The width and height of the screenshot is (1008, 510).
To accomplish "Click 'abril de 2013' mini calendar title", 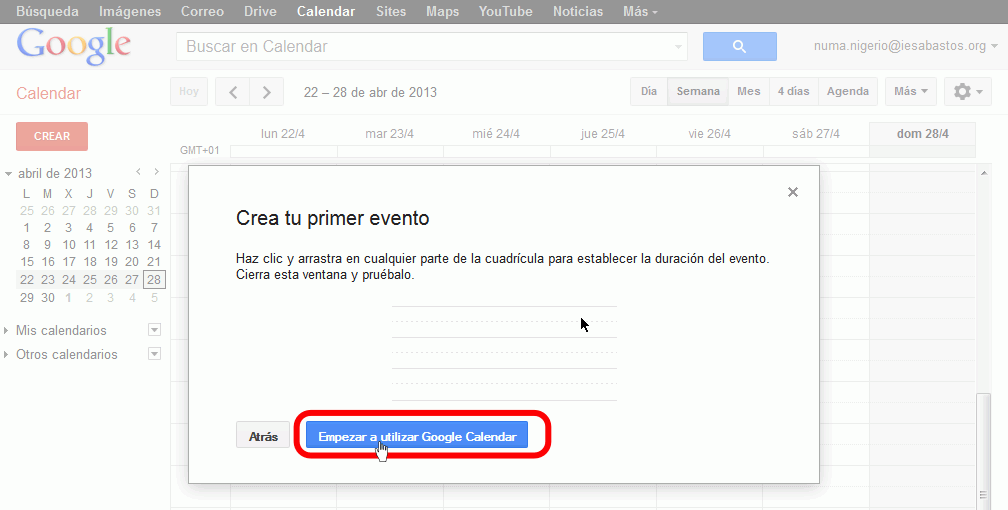I will [55, 173].
